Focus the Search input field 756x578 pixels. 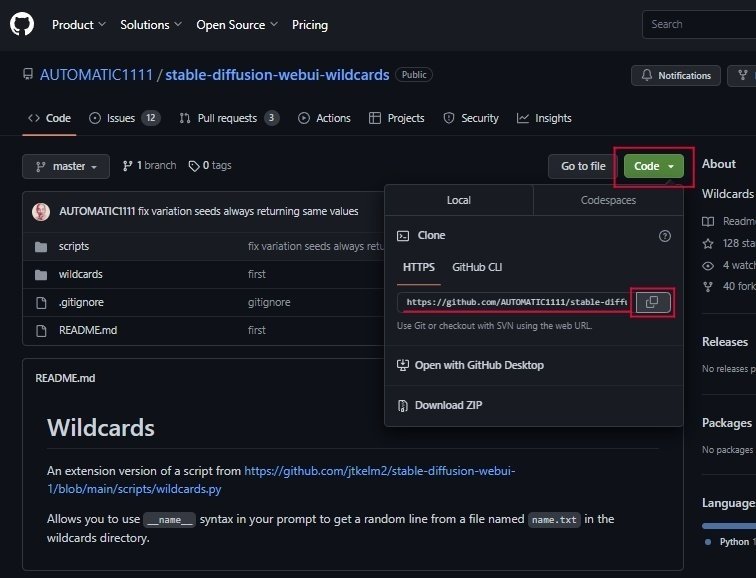(x=699, y=24)
